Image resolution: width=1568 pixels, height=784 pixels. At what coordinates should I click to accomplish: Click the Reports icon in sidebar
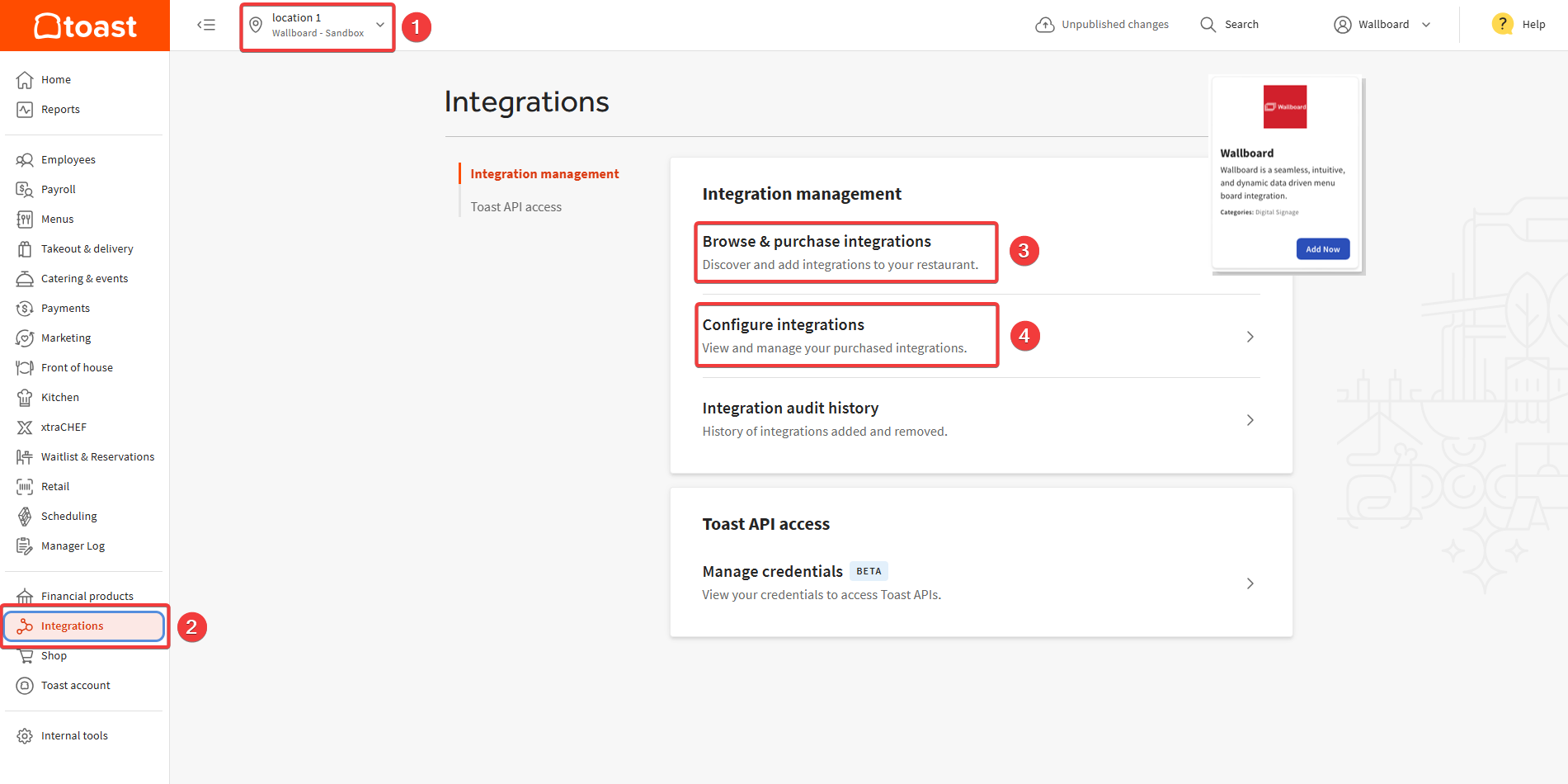(25, 110)
